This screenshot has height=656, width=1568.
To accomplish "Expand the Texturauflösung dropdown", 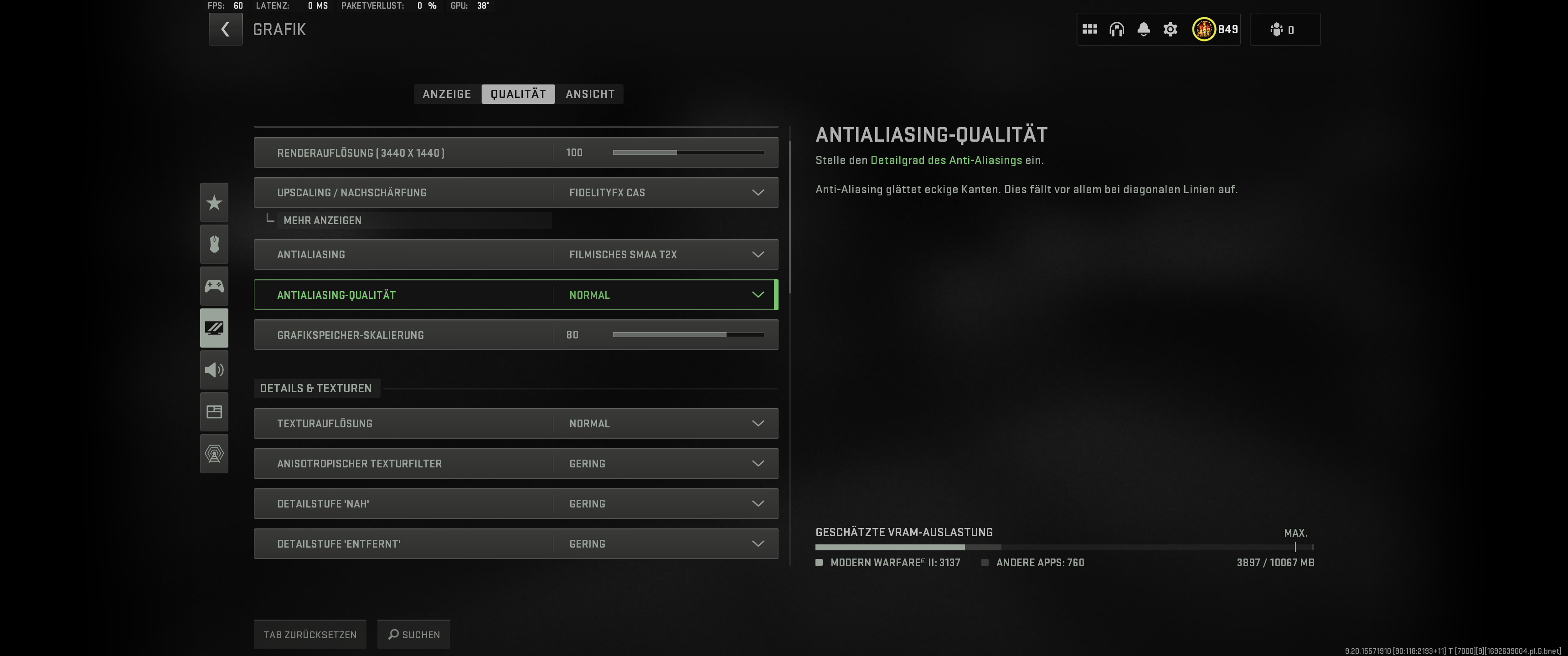I will pyautogui.click(x=757, y=424).
